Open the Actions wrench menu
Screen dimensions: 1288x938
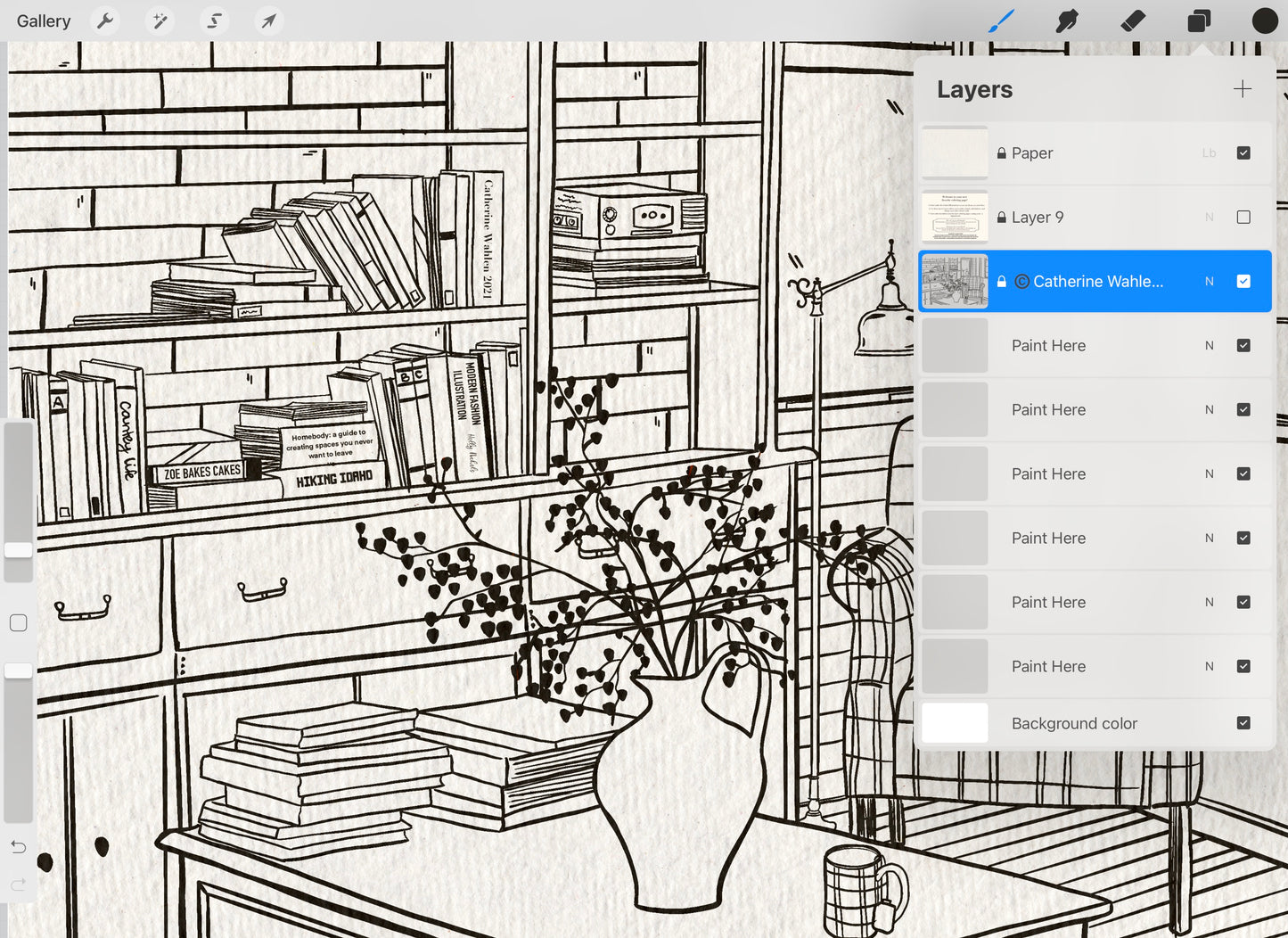click(105, 21)
